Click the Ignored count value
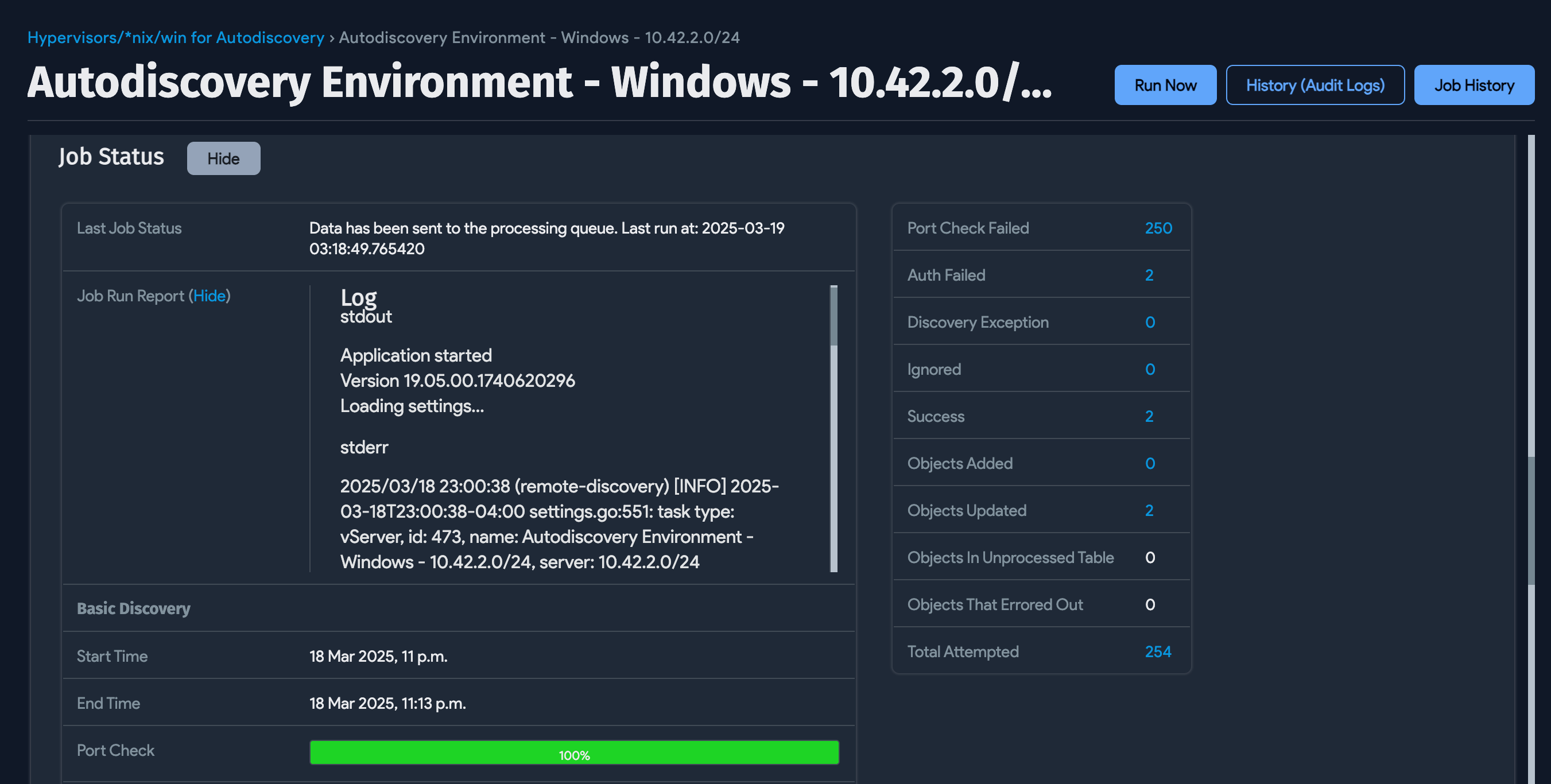 (x=1149, y=369)
